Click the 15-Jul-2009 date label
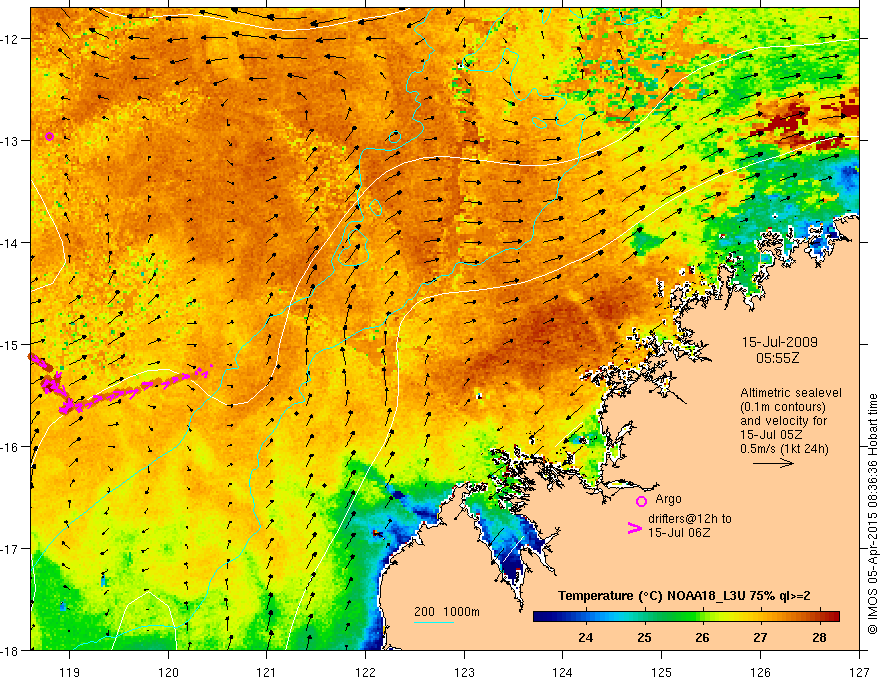Viewport: 880px width, 680px height. (x=780, y=342)
